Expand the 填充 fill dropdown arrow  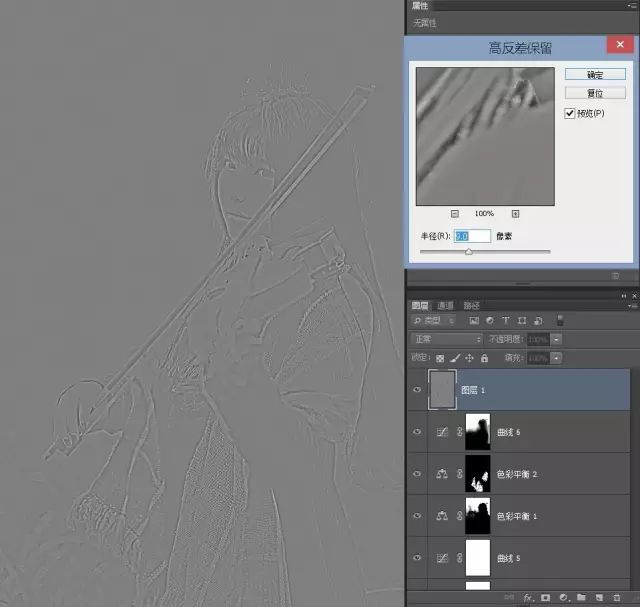click(556, 358)
